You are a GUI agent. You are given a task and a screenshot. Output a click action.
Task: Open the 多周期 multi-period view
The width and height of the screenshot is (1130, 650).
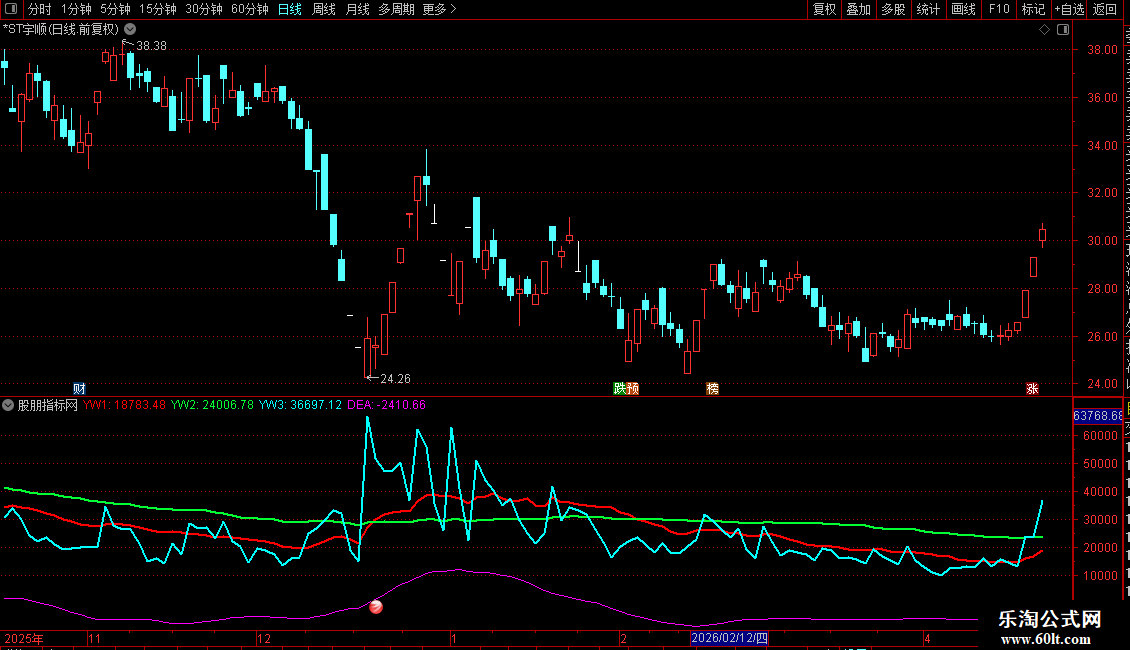396,9
